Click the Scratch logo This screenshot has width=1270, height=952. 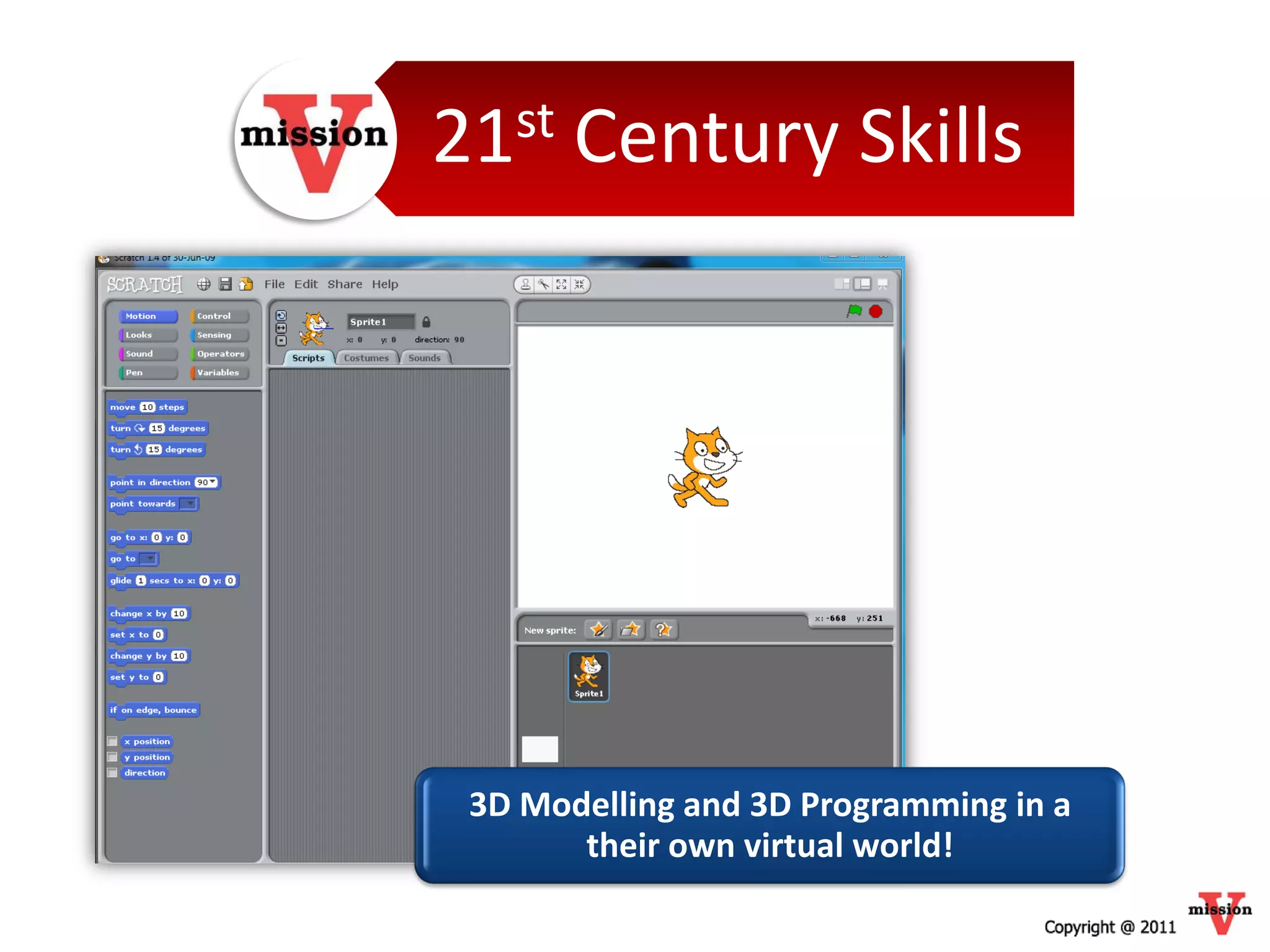click(x=144, y=284)
